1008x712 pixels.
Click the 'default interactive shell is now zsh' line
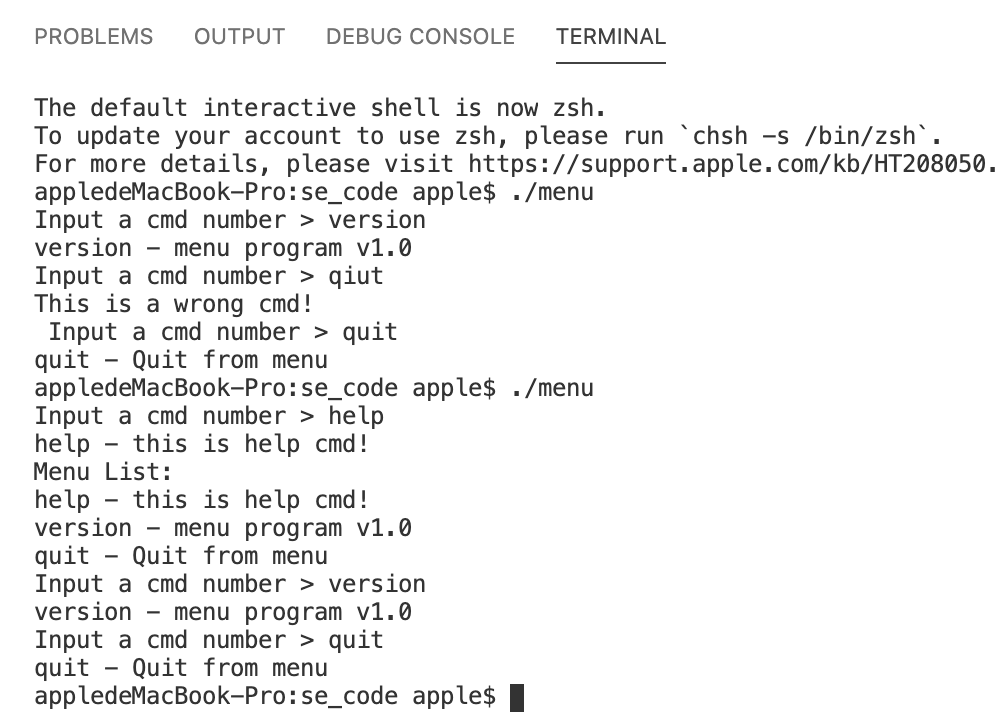[320, 108]
